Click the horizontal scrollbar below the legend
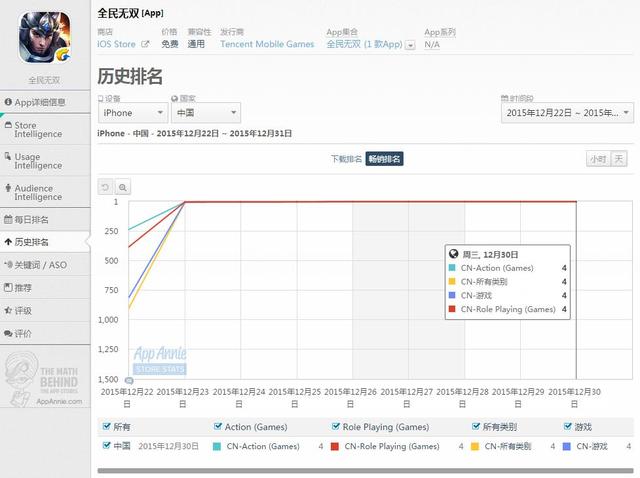640x478 pixels. [365, 471]
